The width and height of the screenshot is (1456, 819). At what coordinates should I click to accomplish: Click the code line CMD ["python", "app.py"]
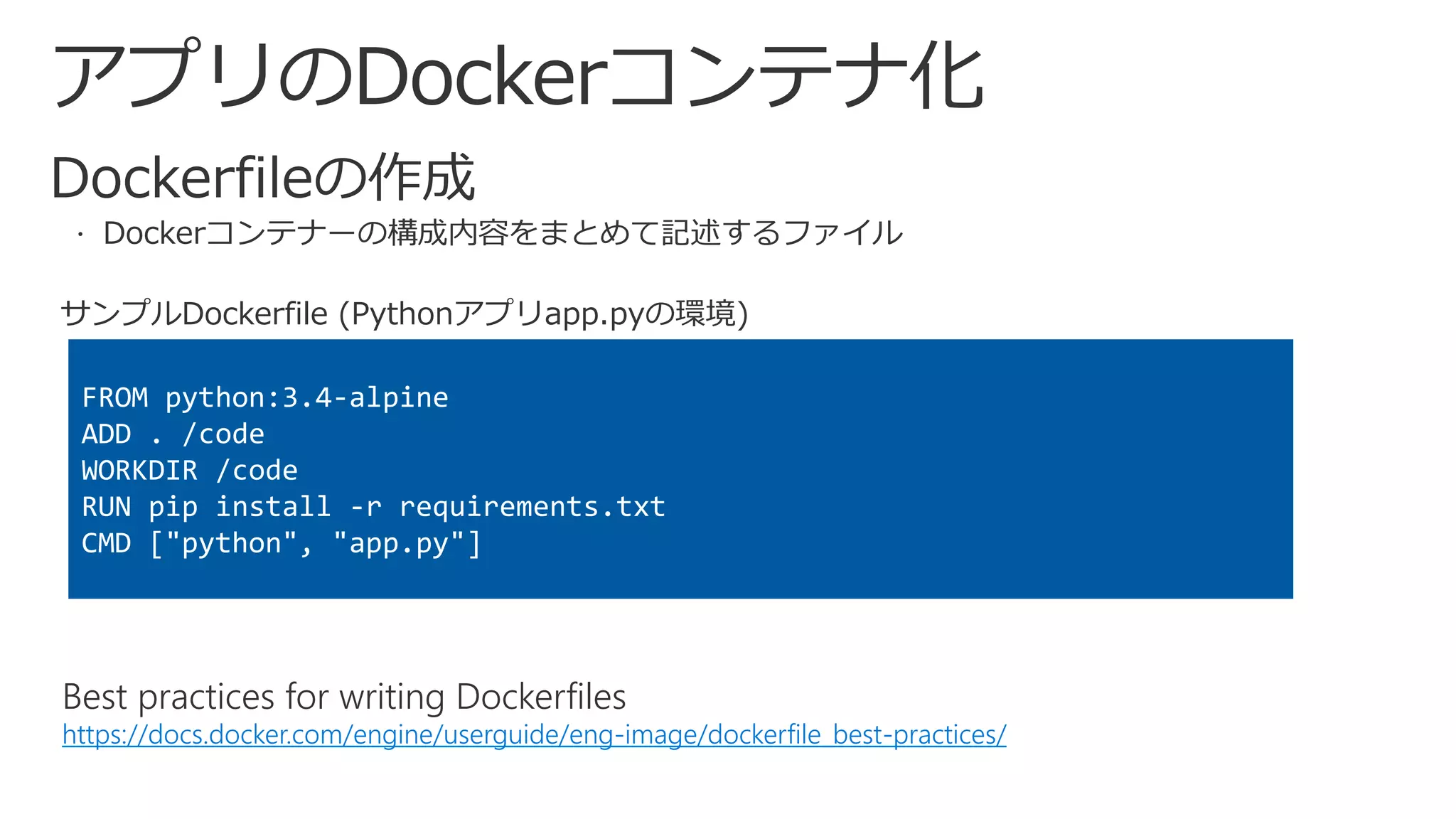pos(282,544)
